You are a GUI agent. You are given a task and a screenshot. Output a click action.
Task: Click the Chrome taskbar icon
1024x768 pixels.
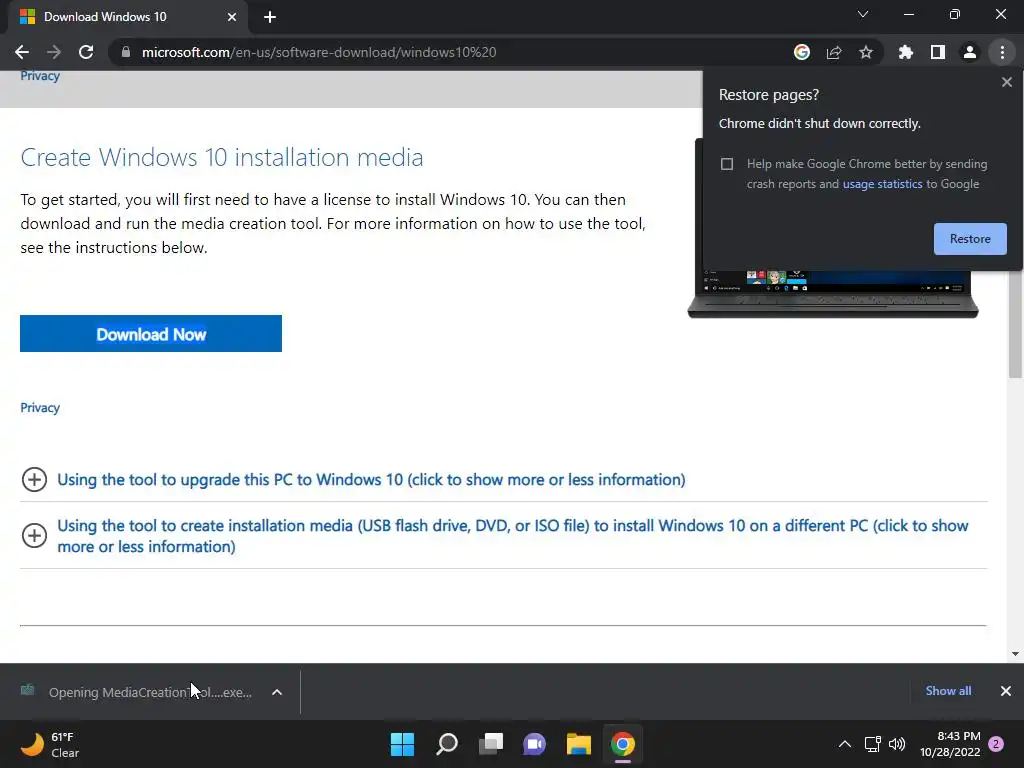coord(623,744)
